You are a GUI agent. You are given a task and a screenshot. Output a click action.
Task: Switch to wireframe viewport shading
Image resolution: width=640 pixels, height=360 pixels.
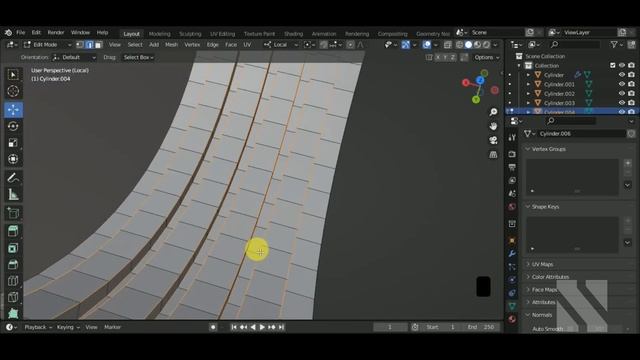tap(460, 45)
